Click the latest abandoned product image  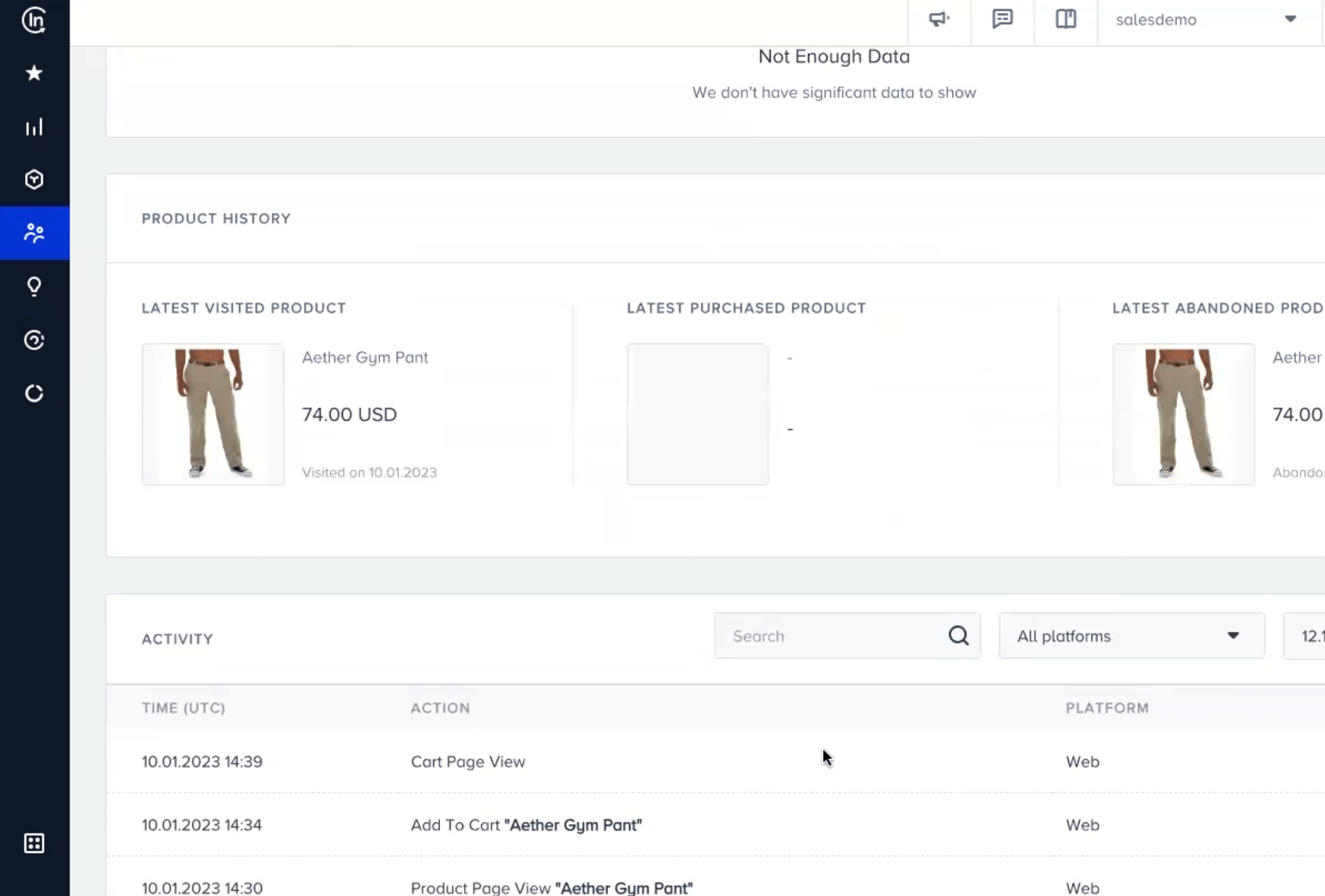[1183, 414]
